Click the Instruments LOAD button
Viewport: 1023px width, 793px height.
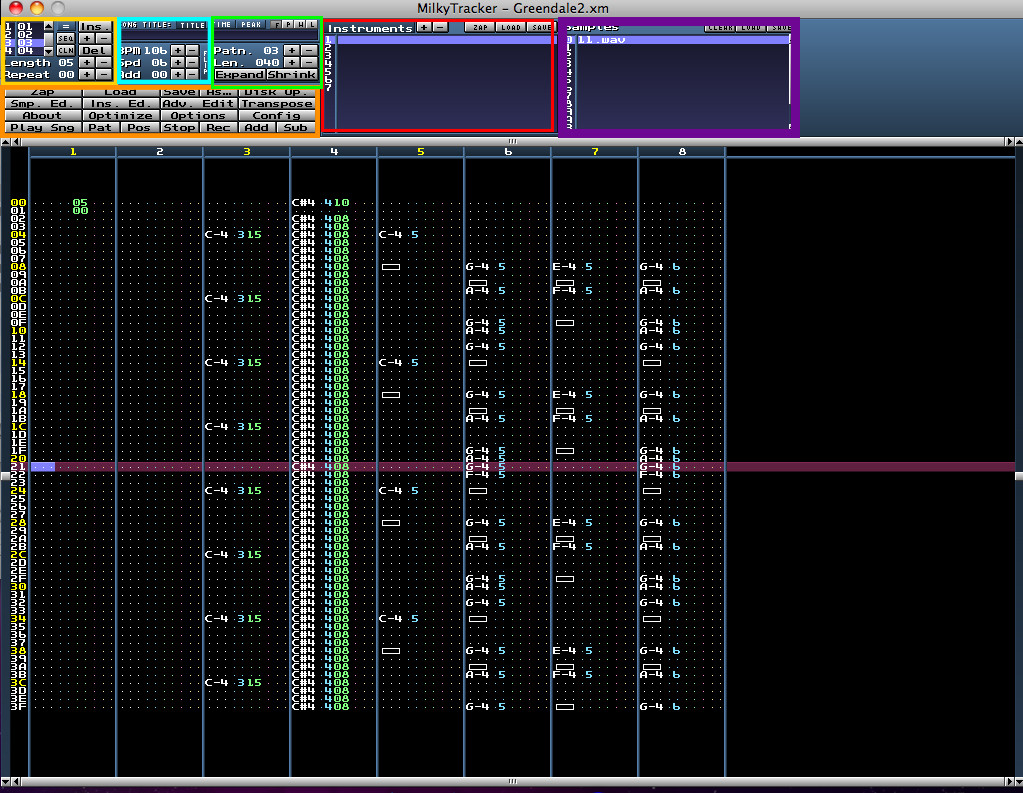(x=511, y=27)
